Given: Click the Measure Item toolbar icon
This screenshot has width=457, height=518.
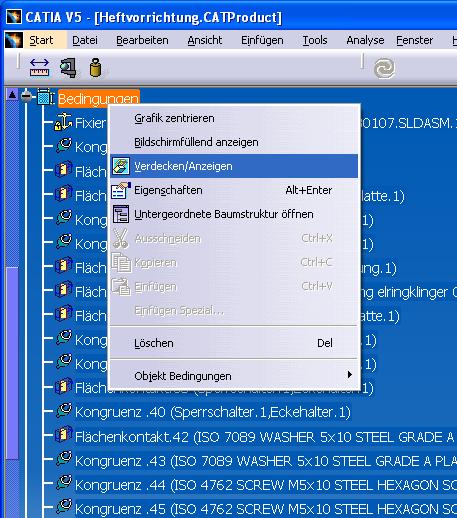Looking at the screenshot, I should click(68, 68).
